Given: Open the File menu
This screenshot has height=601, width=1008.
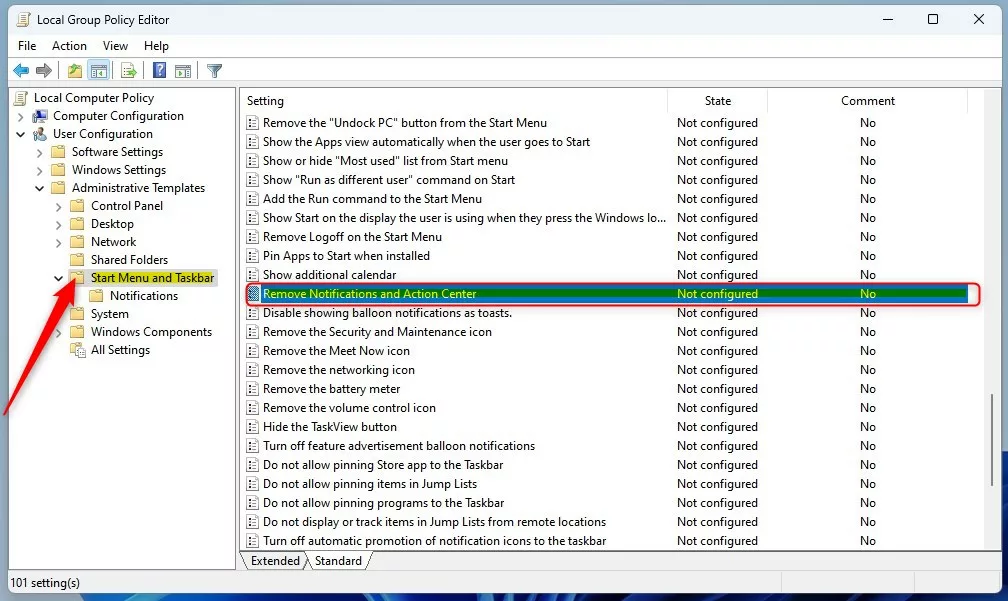Looking at the screenshot, I should [27, 46].
